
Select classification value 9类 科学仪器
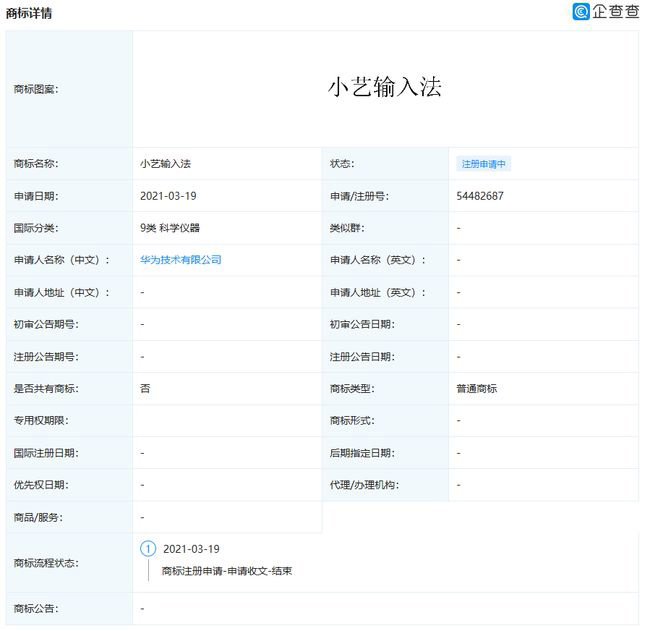point(170,228)
